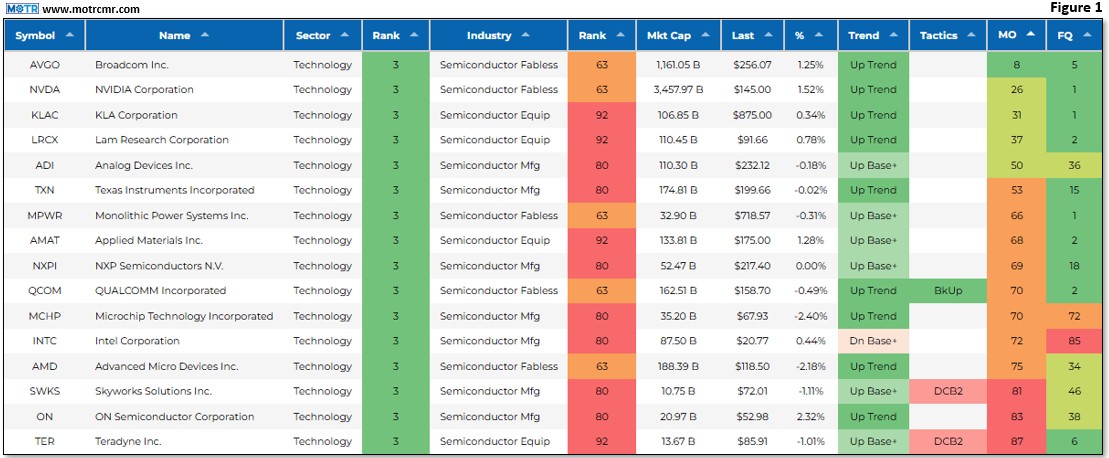Sort by MO column arrow
Image resolution: width=1109 pixels, height=458 pixels.
[x=1030, y=35]
